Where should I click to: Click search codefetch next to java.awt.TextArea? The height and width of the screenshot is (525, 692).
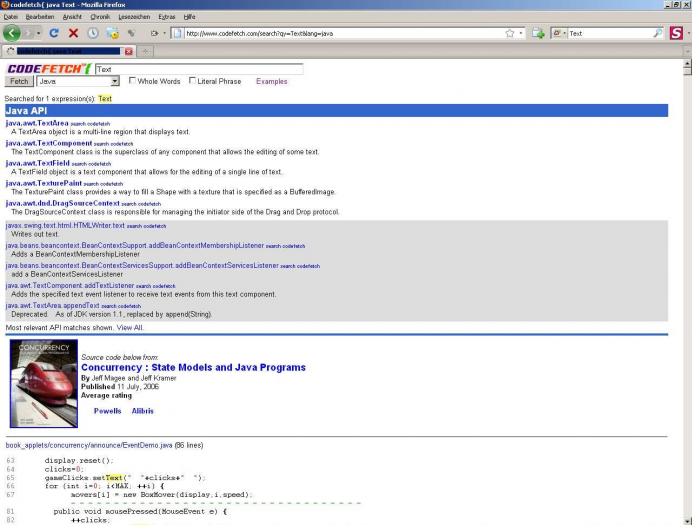90,124
